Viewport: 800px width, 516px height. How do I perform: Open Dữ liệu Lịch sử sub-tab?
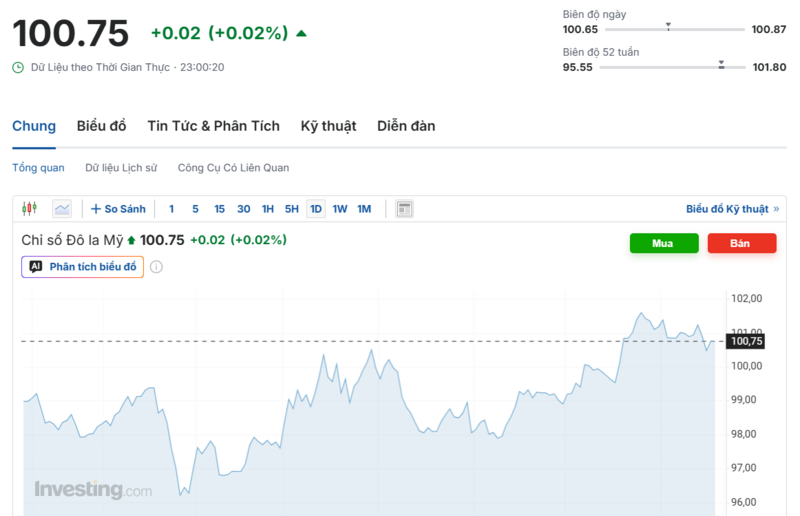click(121, 168)
